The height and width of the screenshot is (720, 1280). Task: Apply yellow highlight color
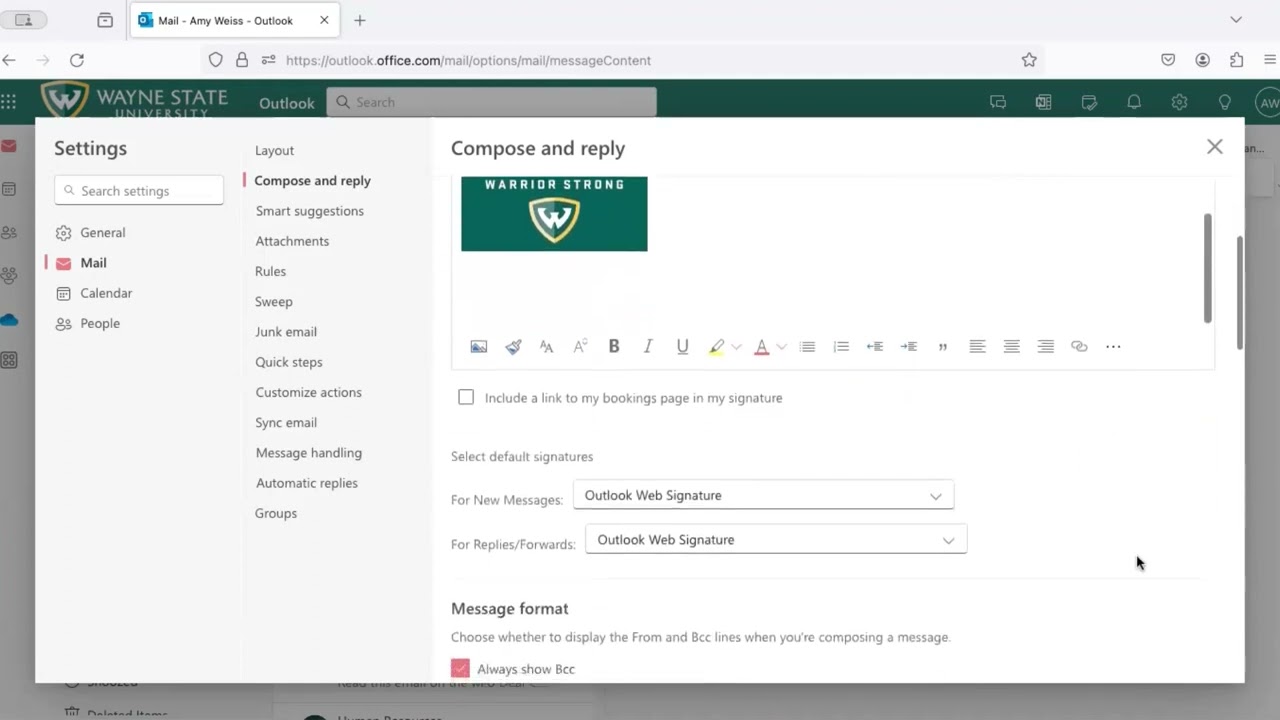716,347
